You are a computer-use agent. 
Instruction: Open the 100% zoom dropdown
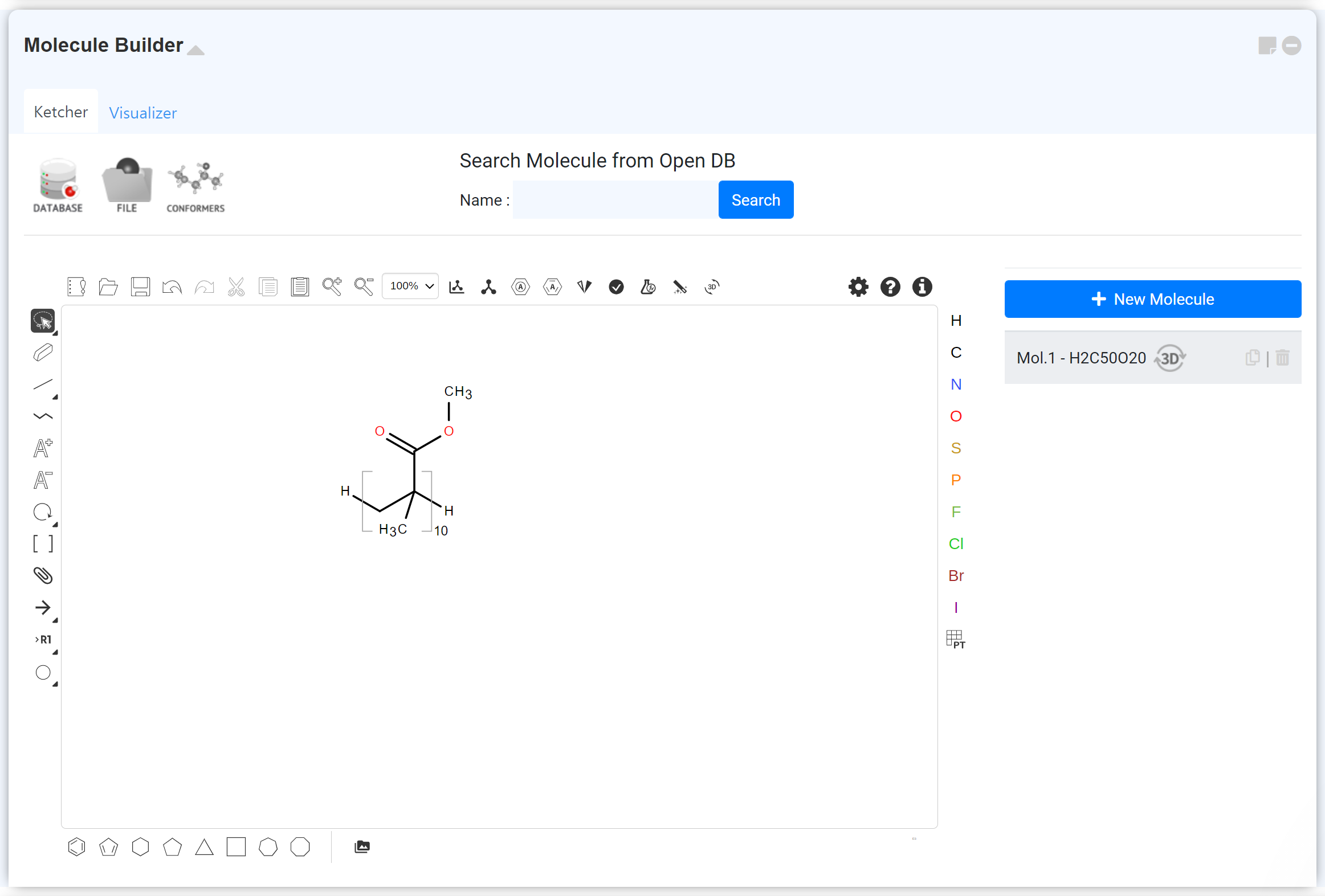pyautogui.click(x=410, y=286)
